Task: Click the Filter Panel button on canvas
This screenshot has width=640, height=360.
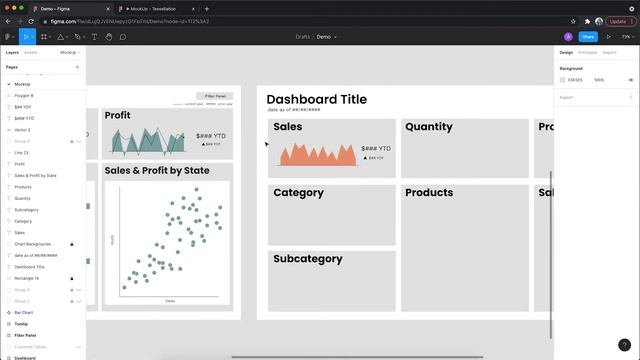Action: [215, 96]
